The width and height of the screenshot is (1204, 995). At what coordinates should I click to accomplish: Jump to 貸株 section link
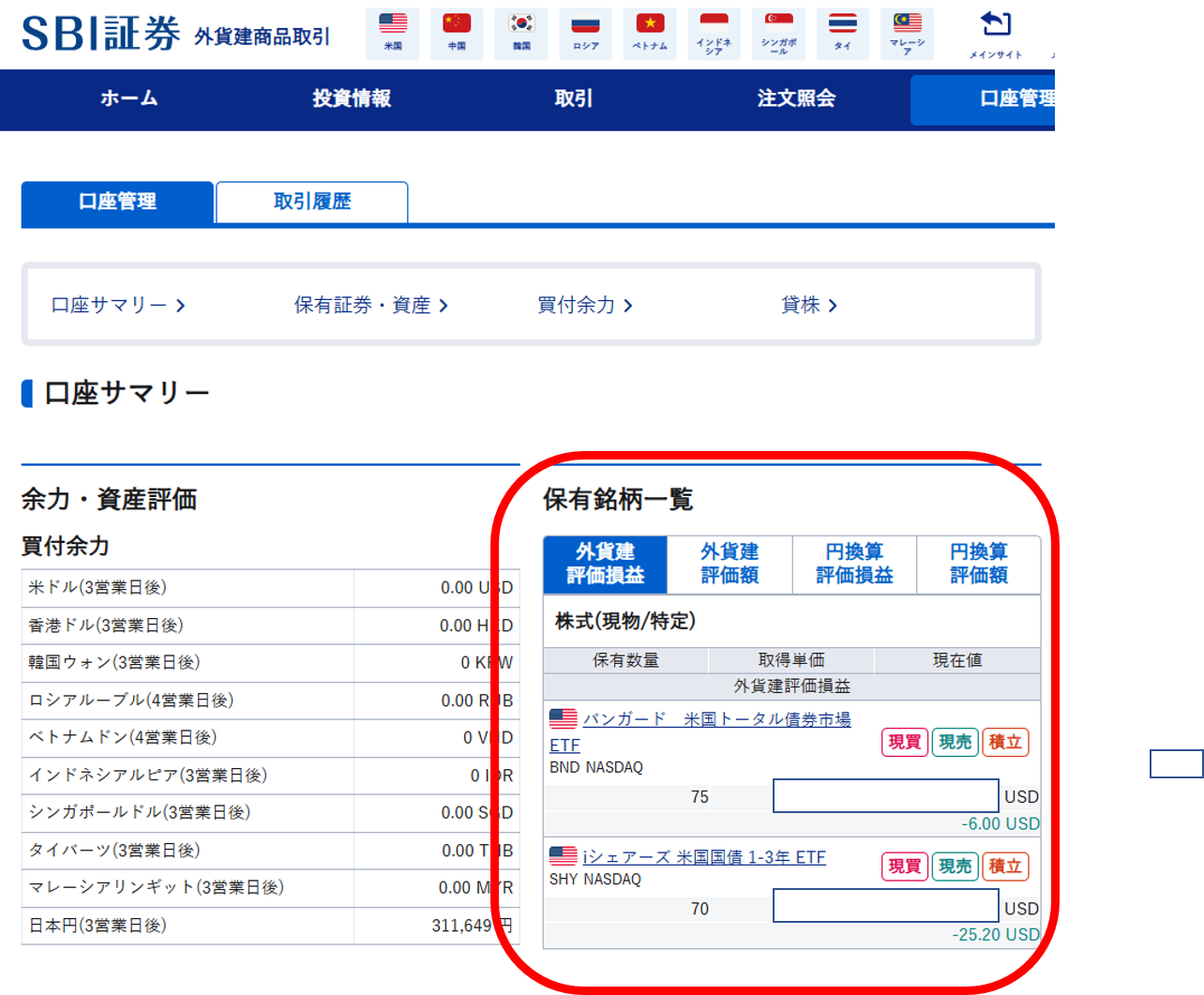[x=809, y=305]
